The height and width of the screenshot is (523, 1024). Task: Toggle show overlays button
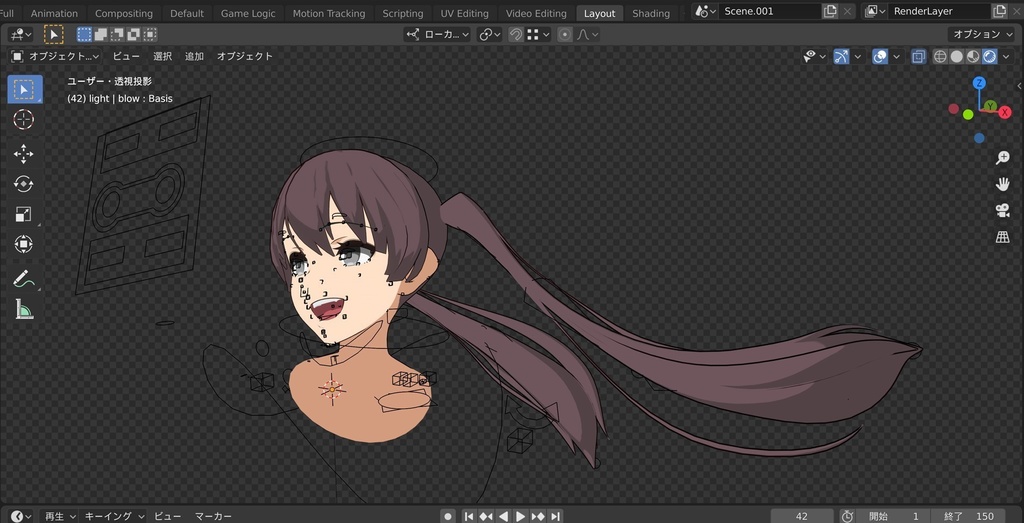[x=880, y=57]
